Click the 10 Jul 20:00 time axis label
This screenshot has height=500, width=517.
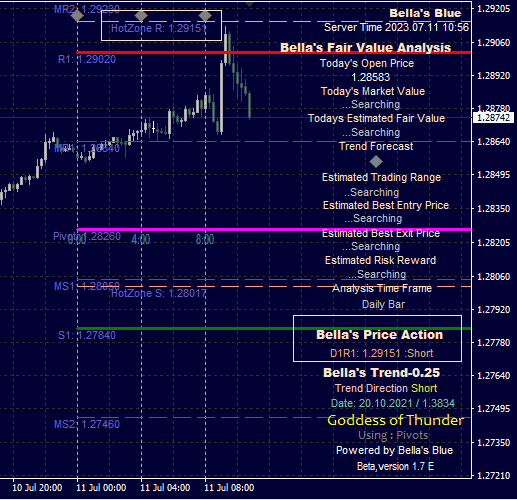pyautogui.click(x=37, y=488)
